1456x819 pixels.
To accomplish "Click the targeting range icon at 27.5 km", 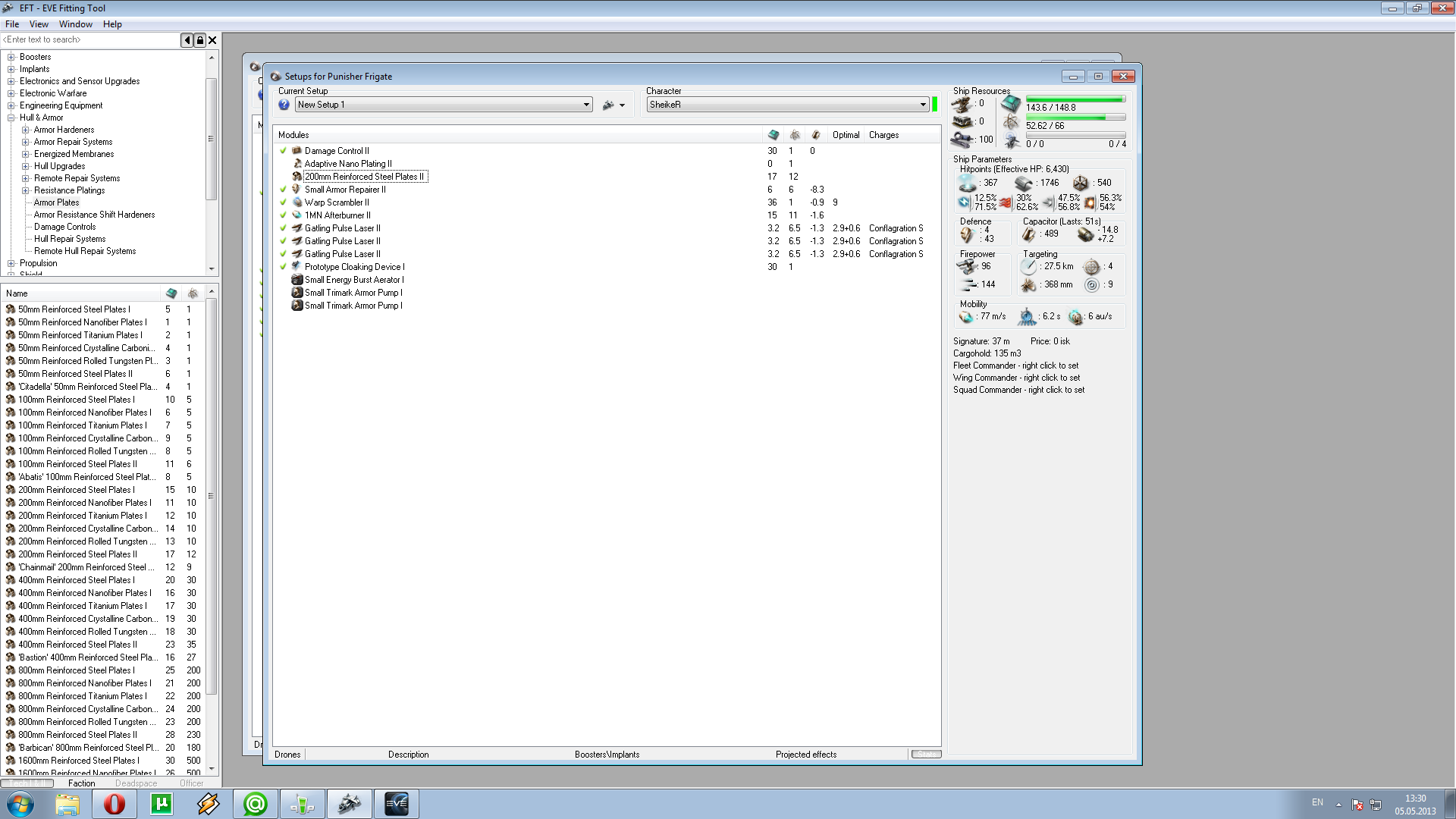I will (1028, 267).
